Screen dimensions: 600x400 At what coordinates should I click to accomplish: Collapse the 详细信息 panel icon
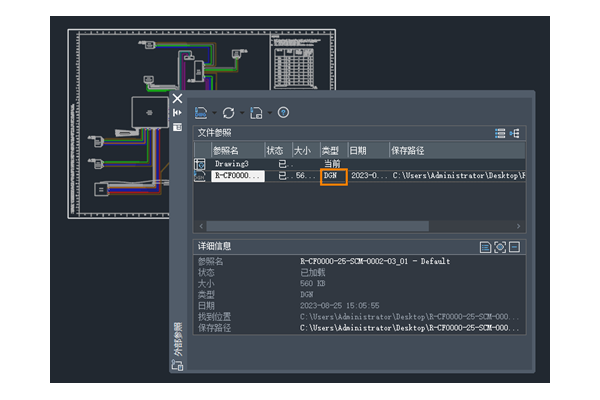pyautogui.click(x=514, y=247)
